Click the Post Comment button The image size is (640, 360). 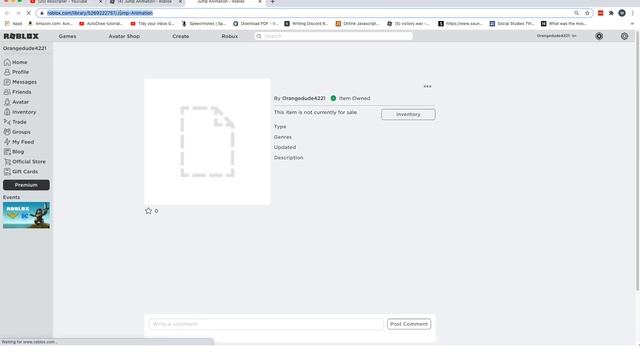pos(409,324)
